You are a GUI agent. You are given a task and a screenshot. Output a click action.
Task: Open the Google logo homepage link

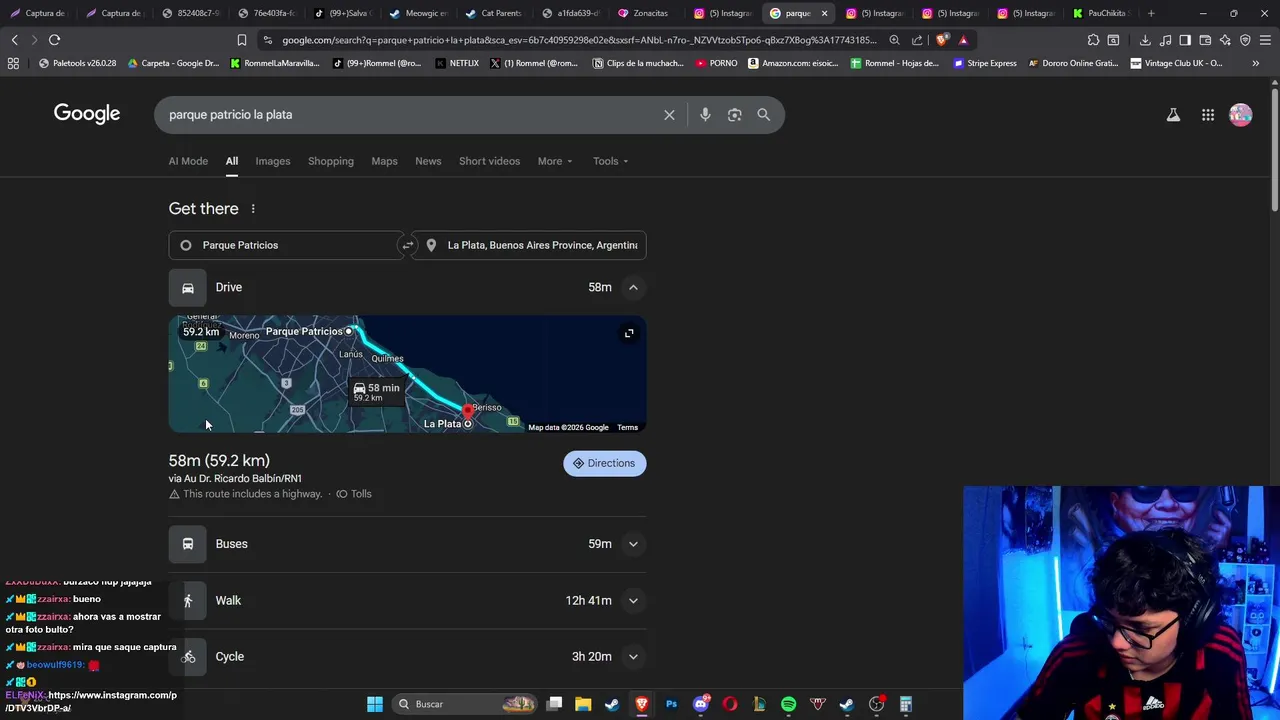pyautogui.click(x=87, y=114)
